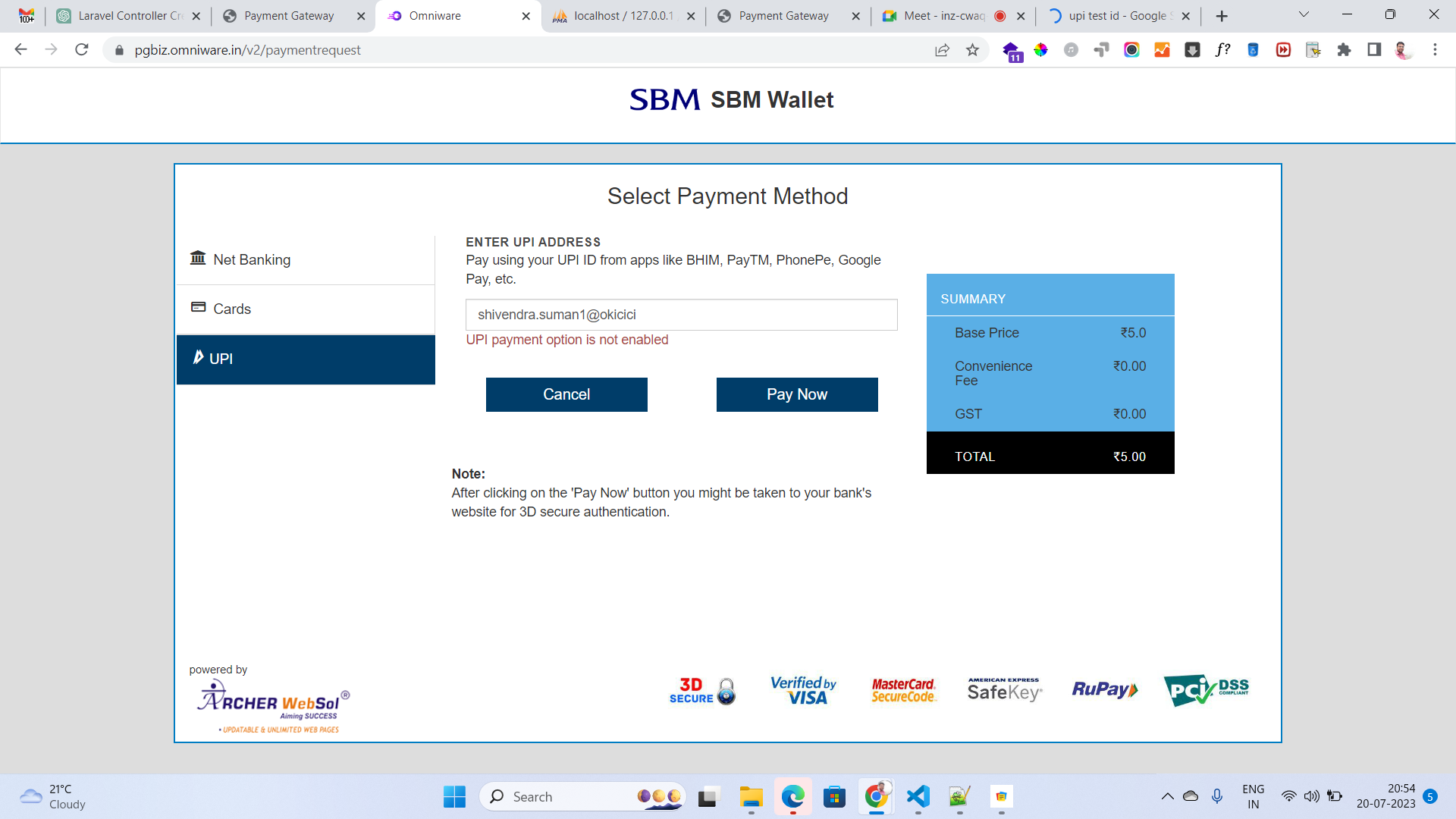Click the RuPay logo
This screenshot has height=819, width=1456.
tap(1105, 689)
